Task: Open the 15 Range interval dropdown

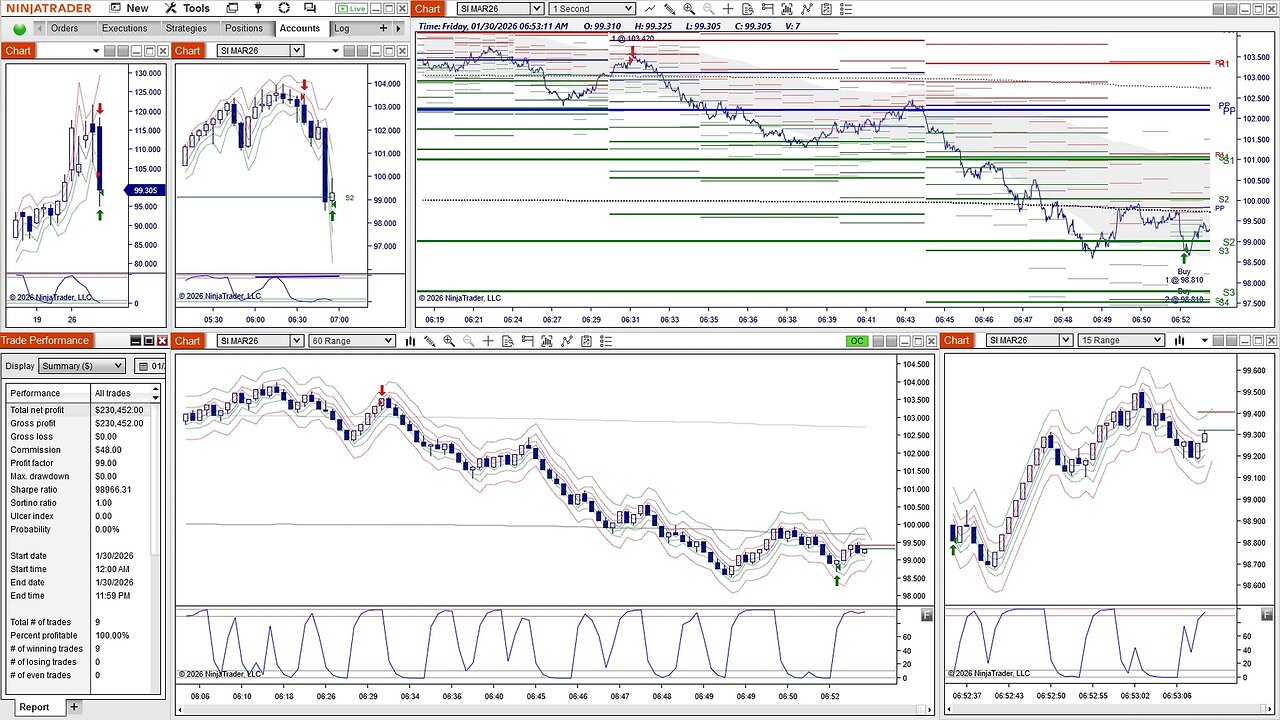Action: click(x=1122, y=340)
